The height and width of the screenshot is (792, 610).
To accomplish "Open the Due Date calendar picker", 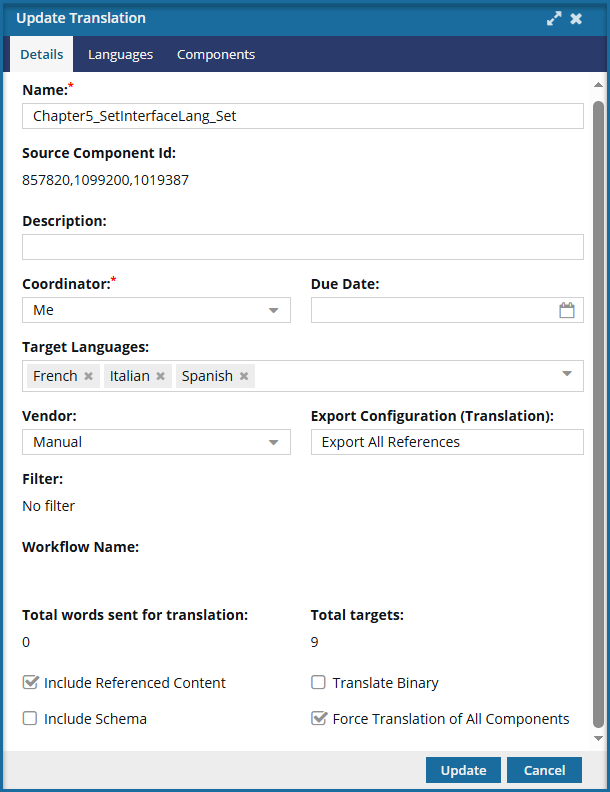I will pos(567,311).
